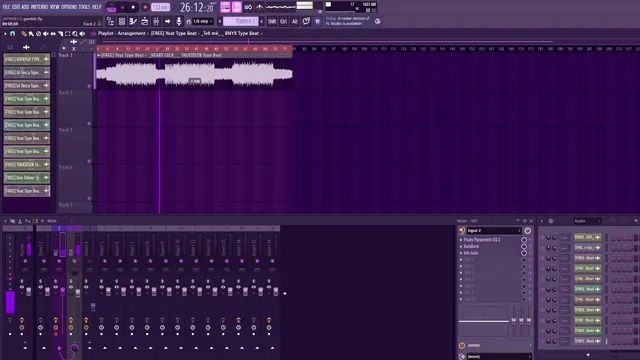
Task: Open the Pattern 1 selector
Action: pos(241,21)
